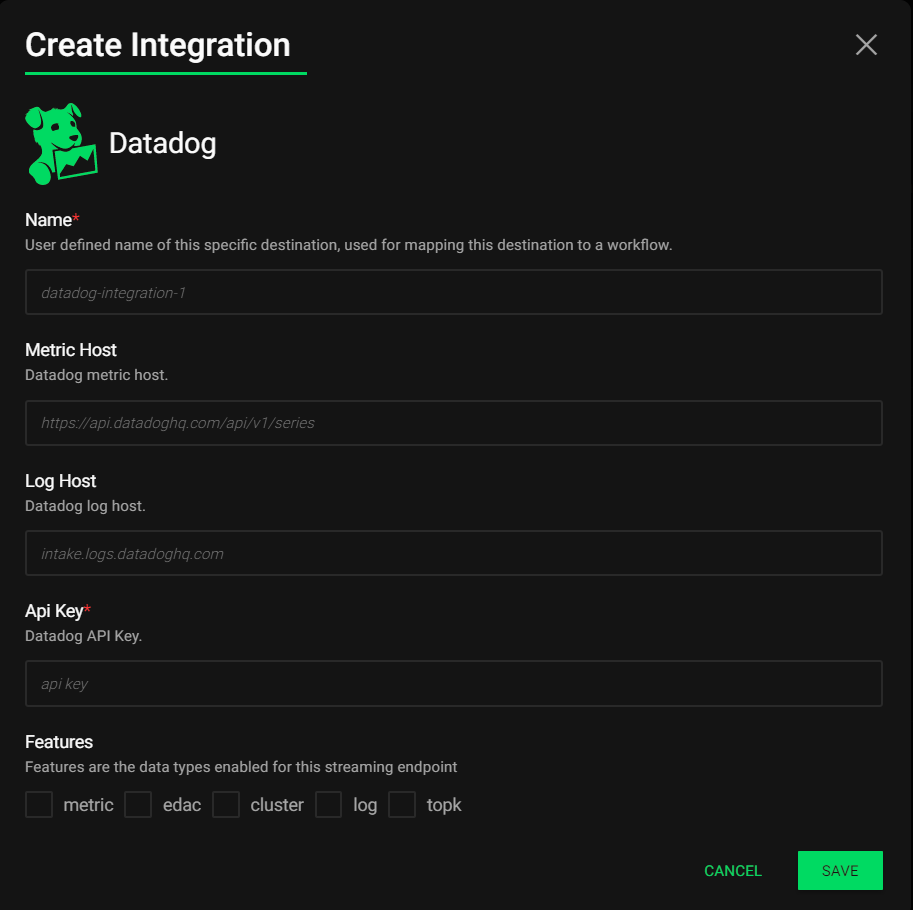Click into the Log Host field

click(x=454, y=553)
